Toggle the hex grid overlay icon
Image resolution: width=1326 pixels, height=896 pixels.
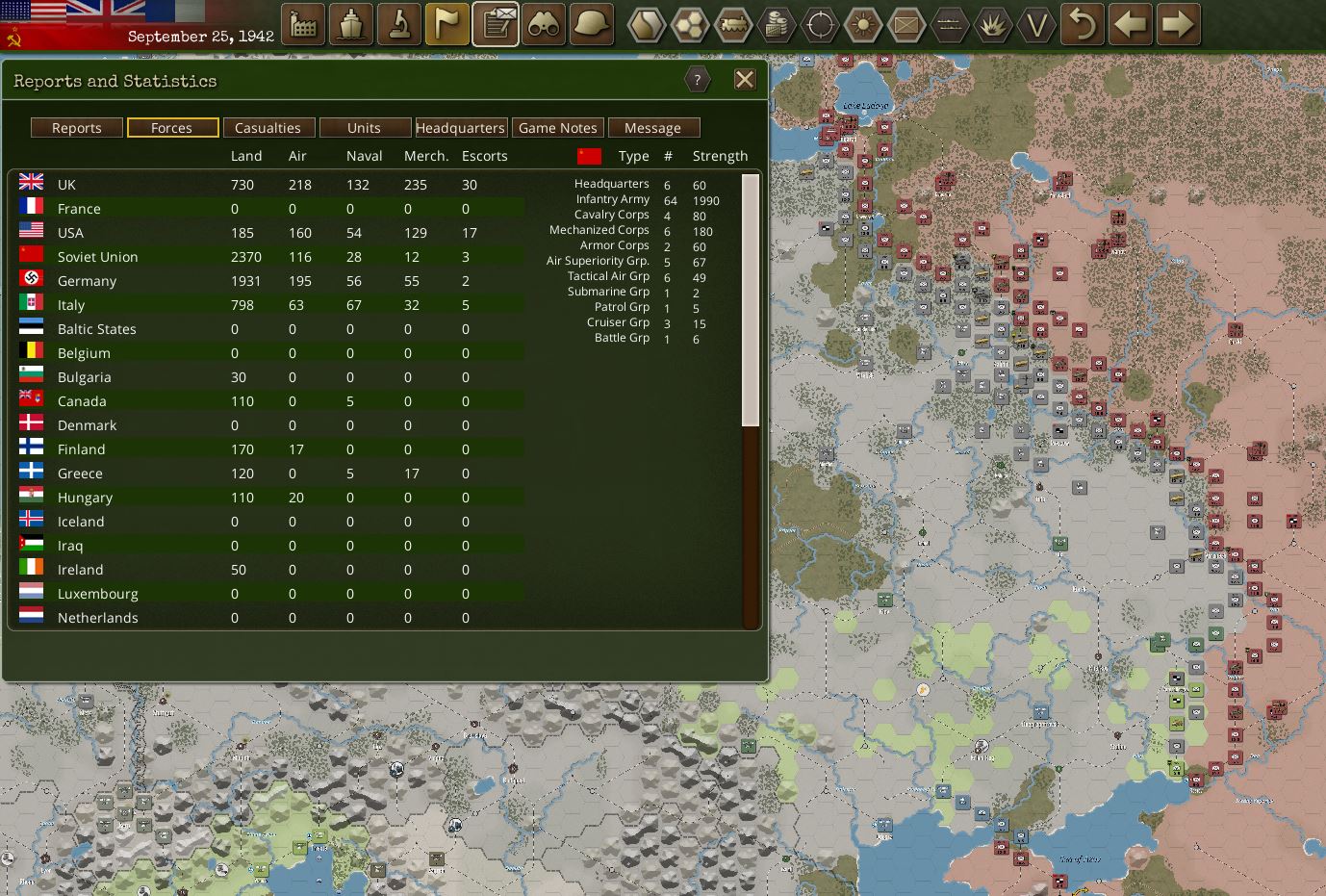click(690, 25)
